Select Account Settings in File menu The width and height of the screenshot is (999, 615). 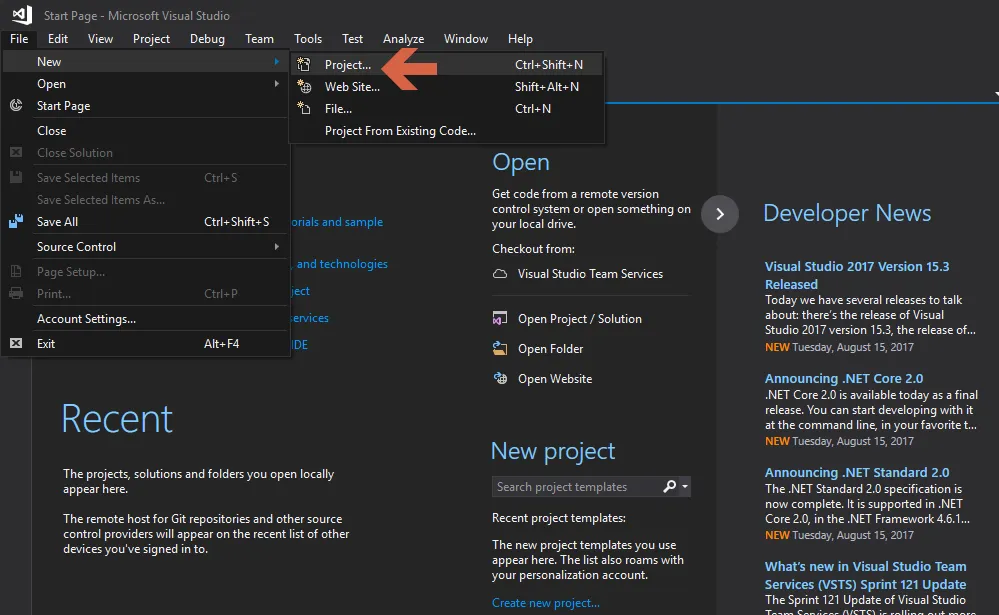pyautogui.click(x=86, y=319)
